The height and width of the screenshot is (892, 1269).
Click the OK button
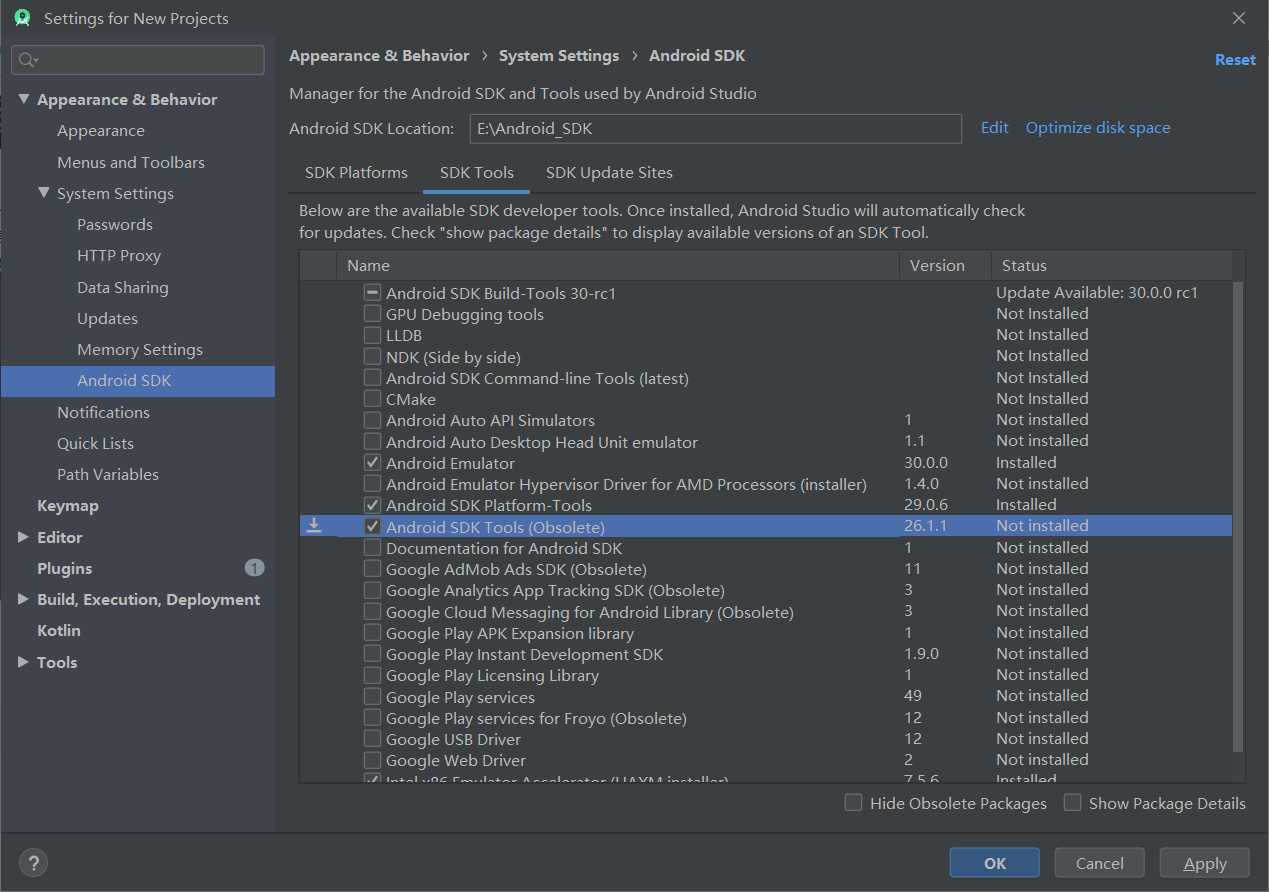(995, 863)
